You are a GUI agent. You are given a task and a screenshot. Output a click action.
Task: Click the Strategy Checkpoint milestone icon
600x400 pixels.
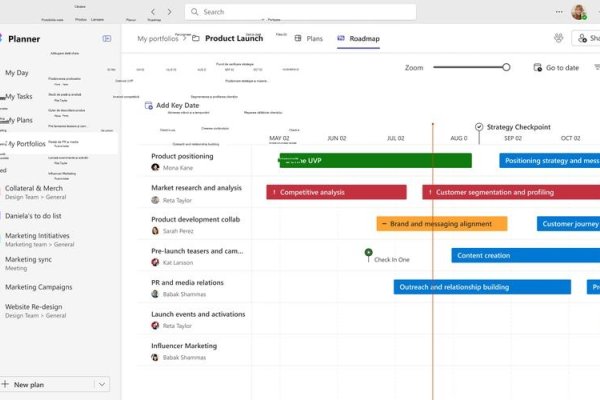click(x=479, y=127)
